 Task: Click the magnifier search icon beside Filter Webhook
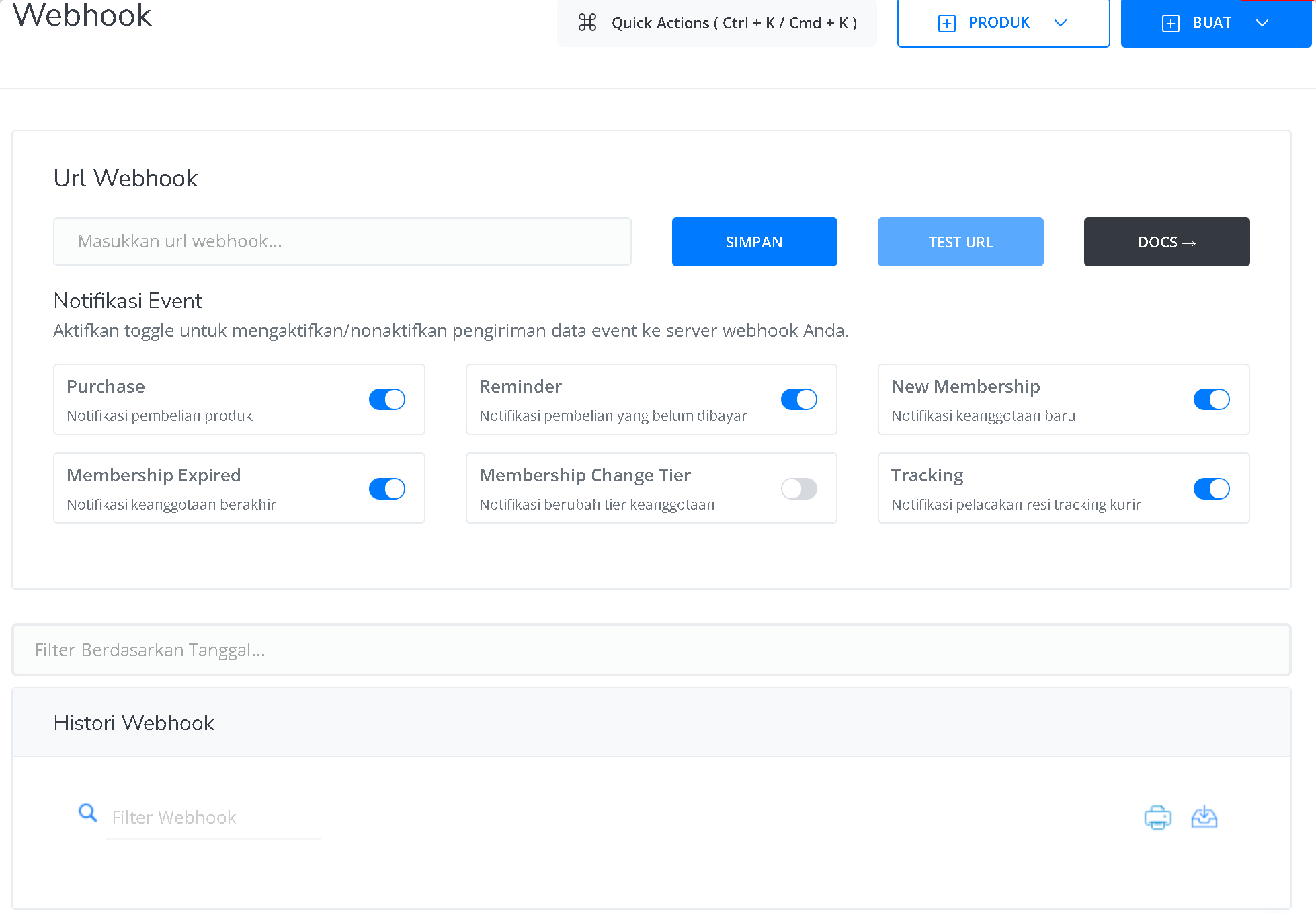(87, 813)
